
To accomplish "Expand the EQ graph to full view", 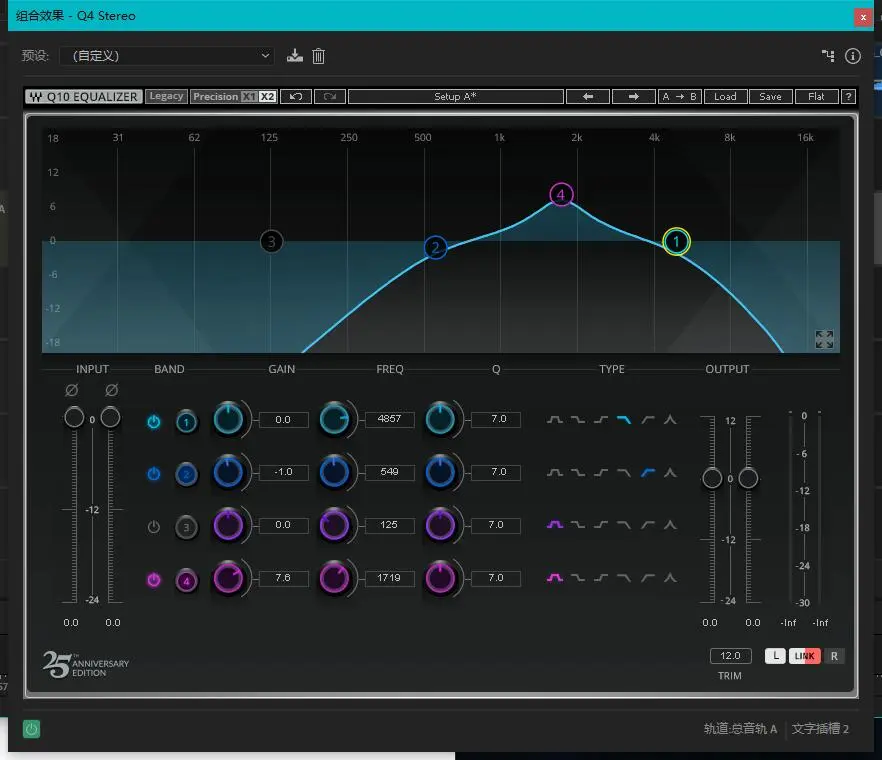I will [x=824, y=339].
